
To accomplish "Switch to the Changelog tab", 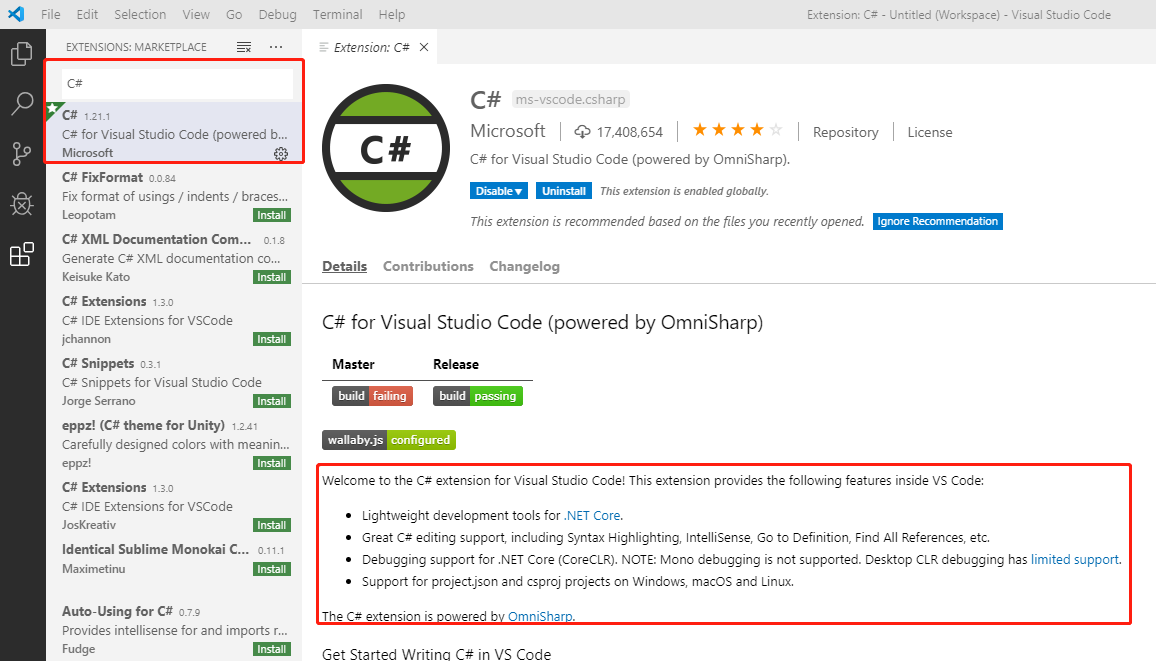I will point(524,266).
